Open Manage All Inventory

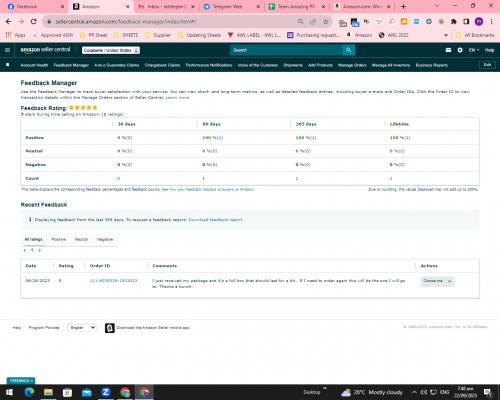(x=391, y=65)
